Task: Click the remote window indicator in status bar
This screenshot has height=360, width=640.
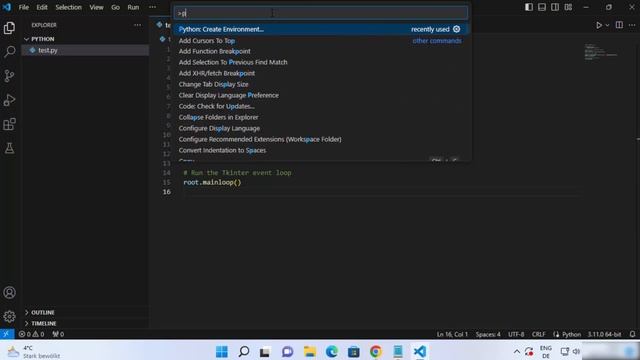Action: tap(7, 334)
